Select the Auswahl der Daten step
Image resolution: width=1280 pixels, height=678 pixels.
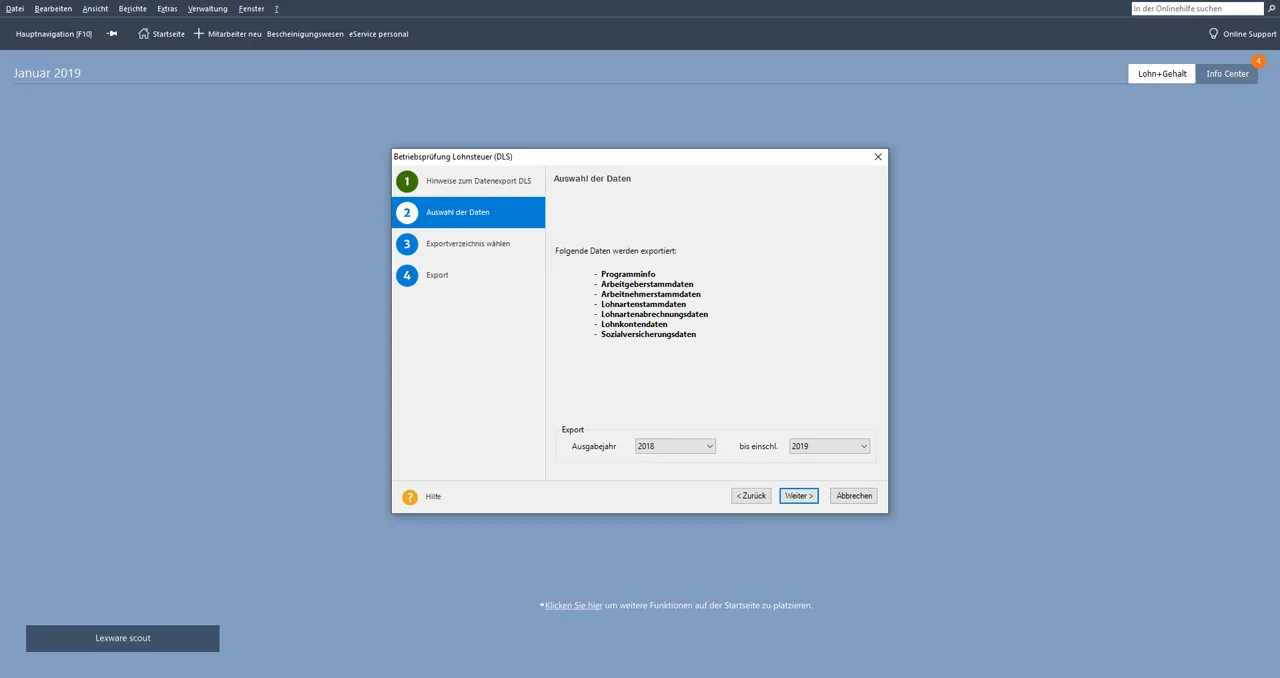coord(468,212)
